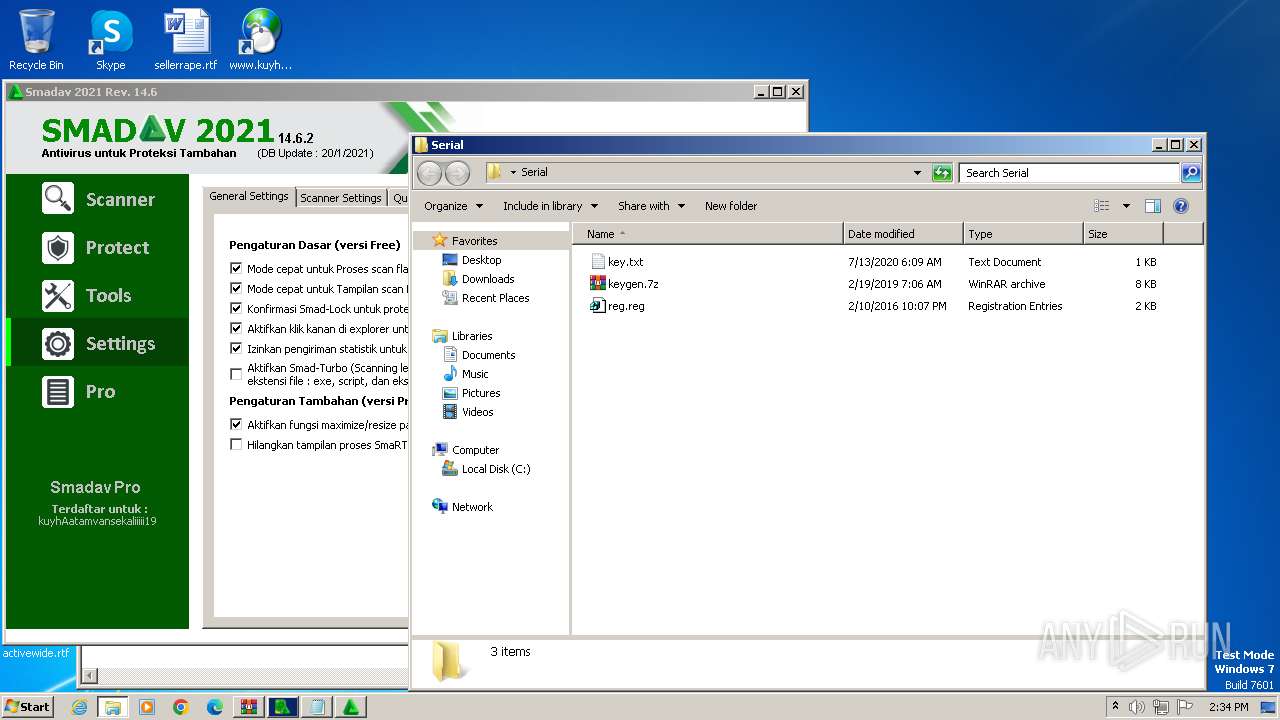The image size is (1280, 720).
Task: Open the Share with dropdown
Action: click(x=651, y=206)
